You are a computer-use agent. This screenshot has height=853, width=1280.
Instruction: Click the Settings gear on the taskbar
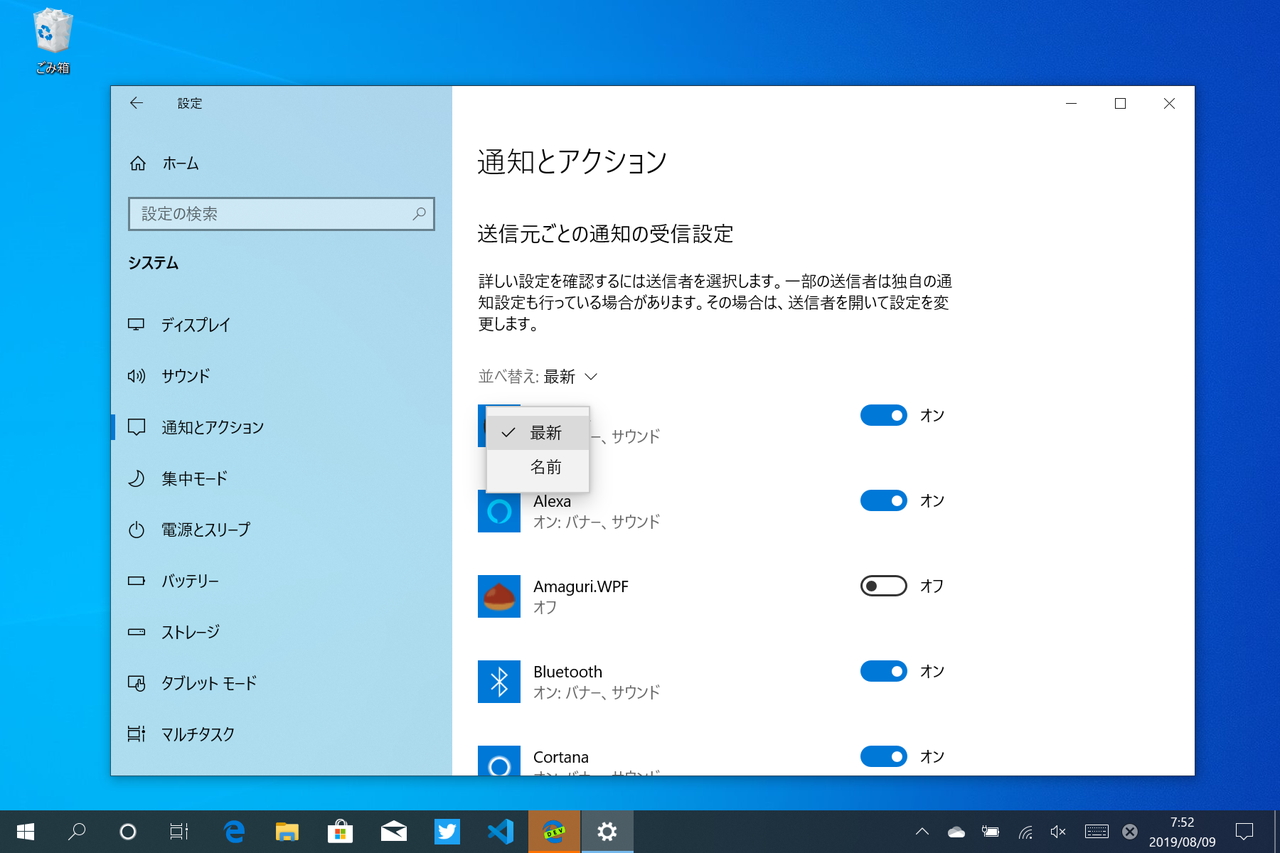pos(607,831)
